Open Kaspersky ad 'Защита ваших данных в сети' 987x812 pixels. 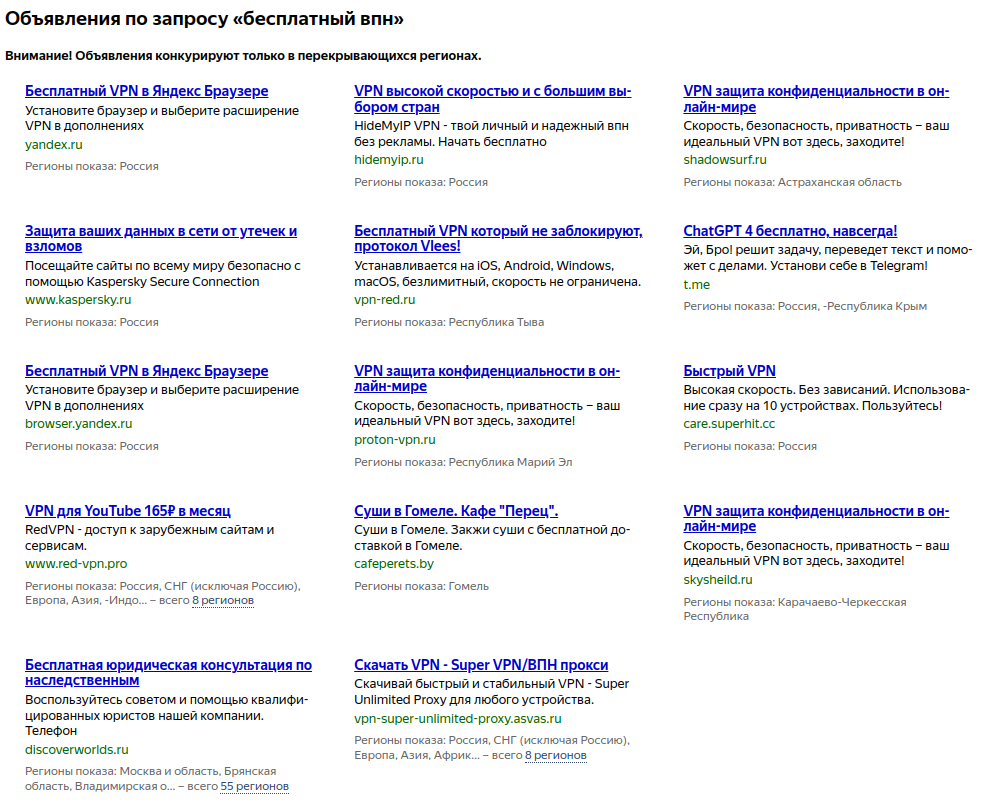coord(161,239)
